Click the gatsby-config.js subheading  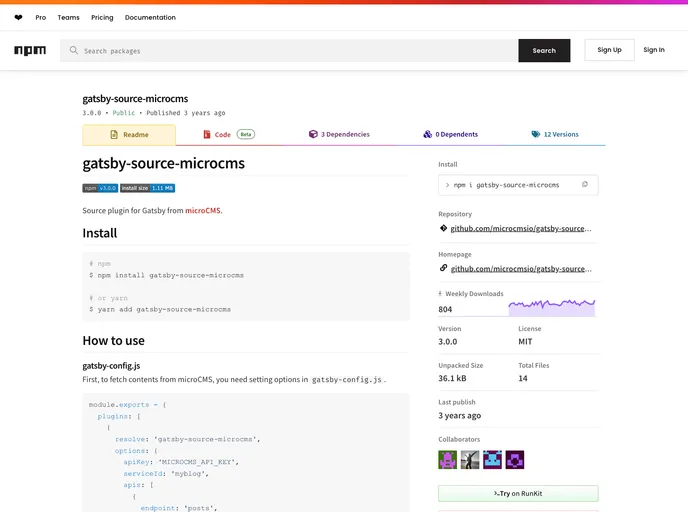pos(111,366)
